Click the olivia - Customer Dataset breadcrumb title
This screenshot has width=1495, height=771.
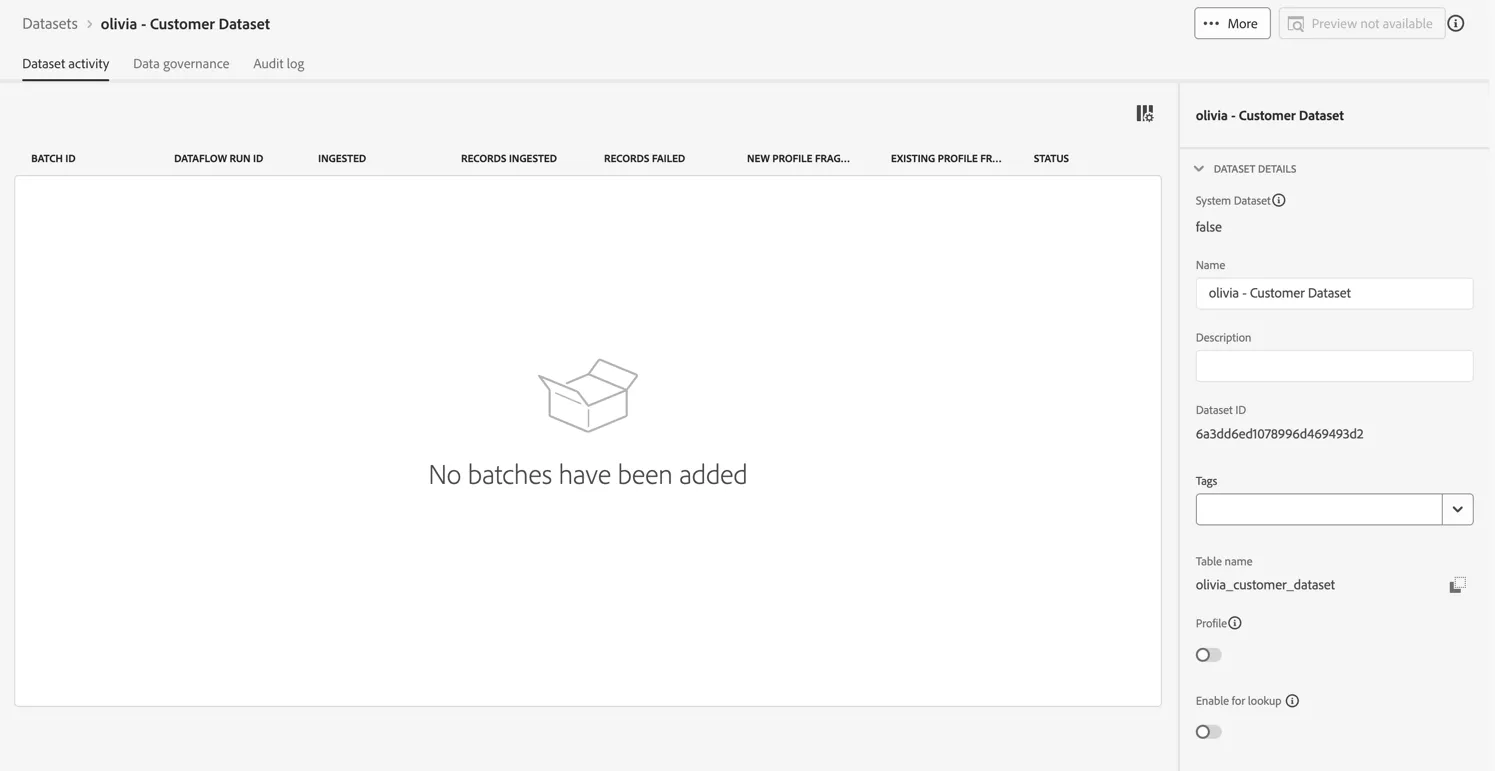(x=185, y=23)
